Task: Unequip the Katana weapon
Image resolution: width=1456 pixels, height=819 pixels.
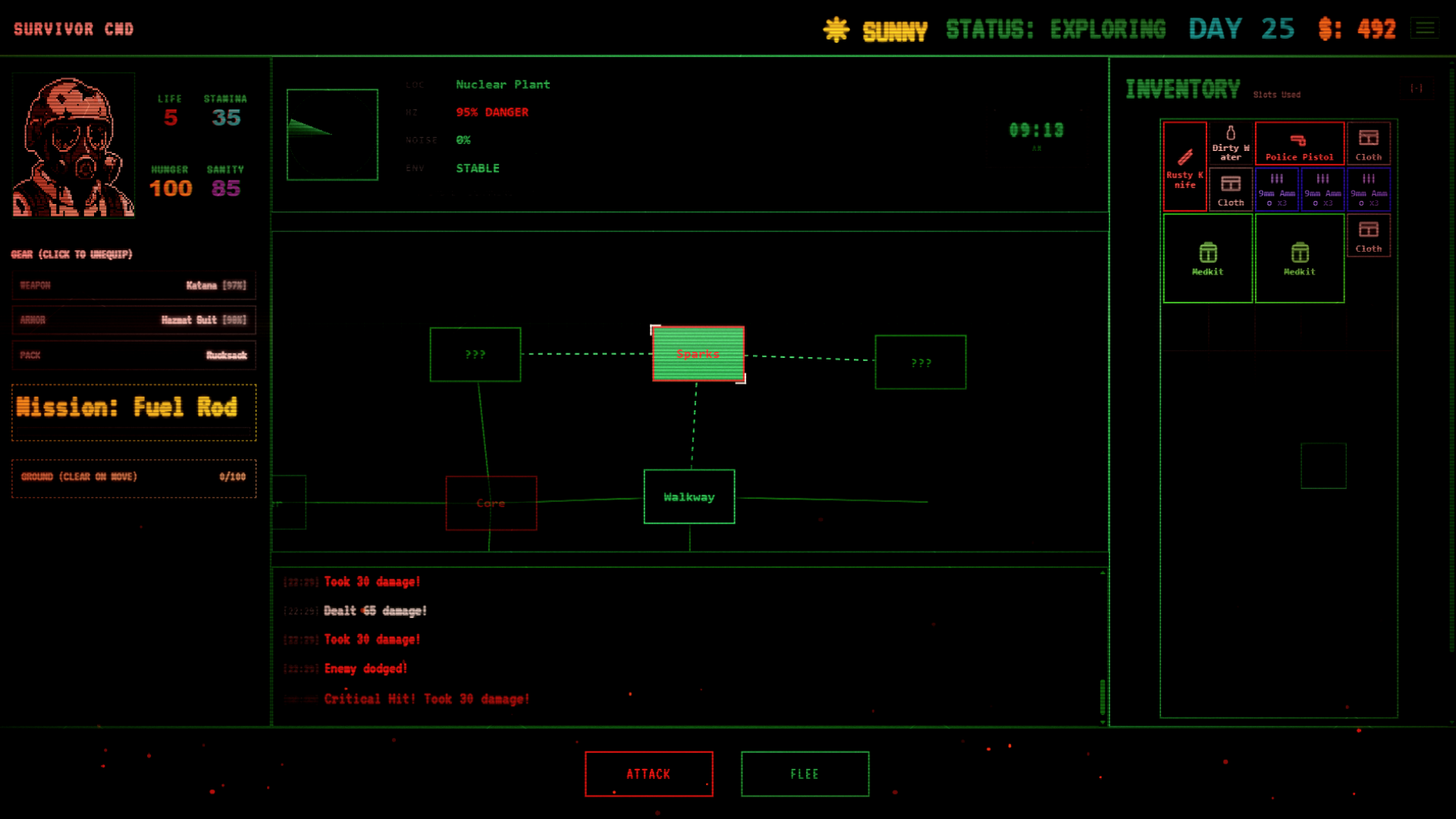Action: (133, 285)
